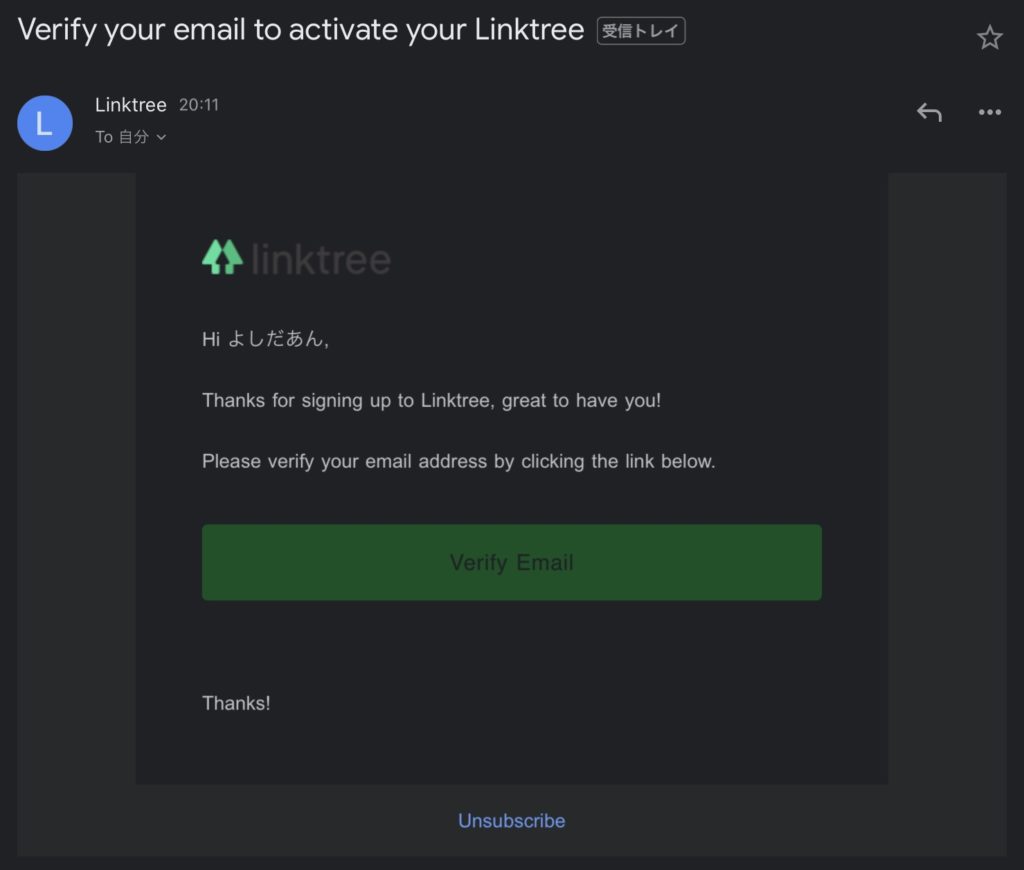Click the reply arrow icon
The height and width of the screenshot is (870, 1024).
[929, 112]
